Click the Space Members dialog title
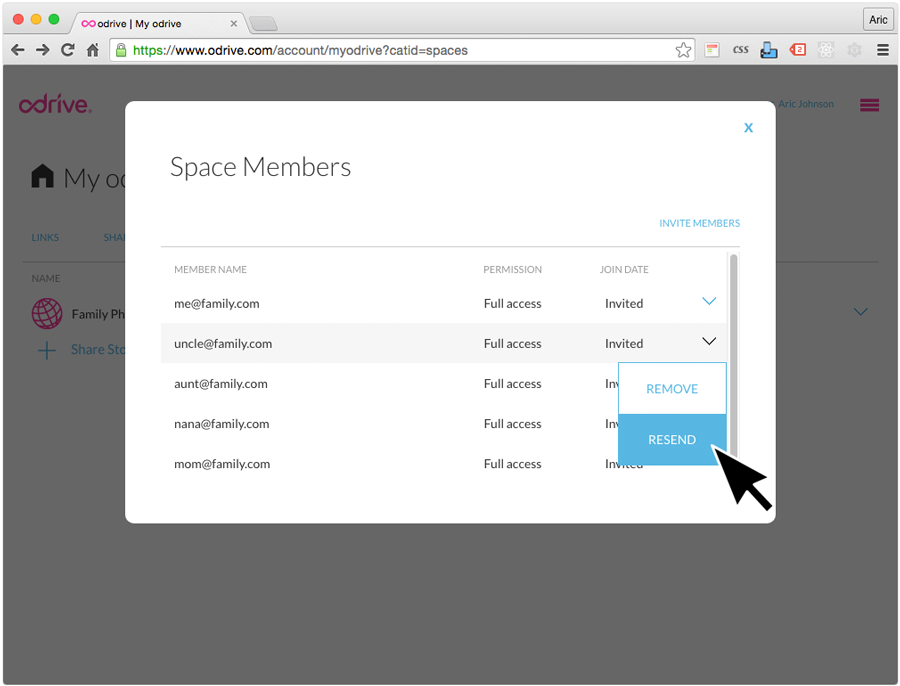Viewport: 900px width, 686px height. click(261, 167)
